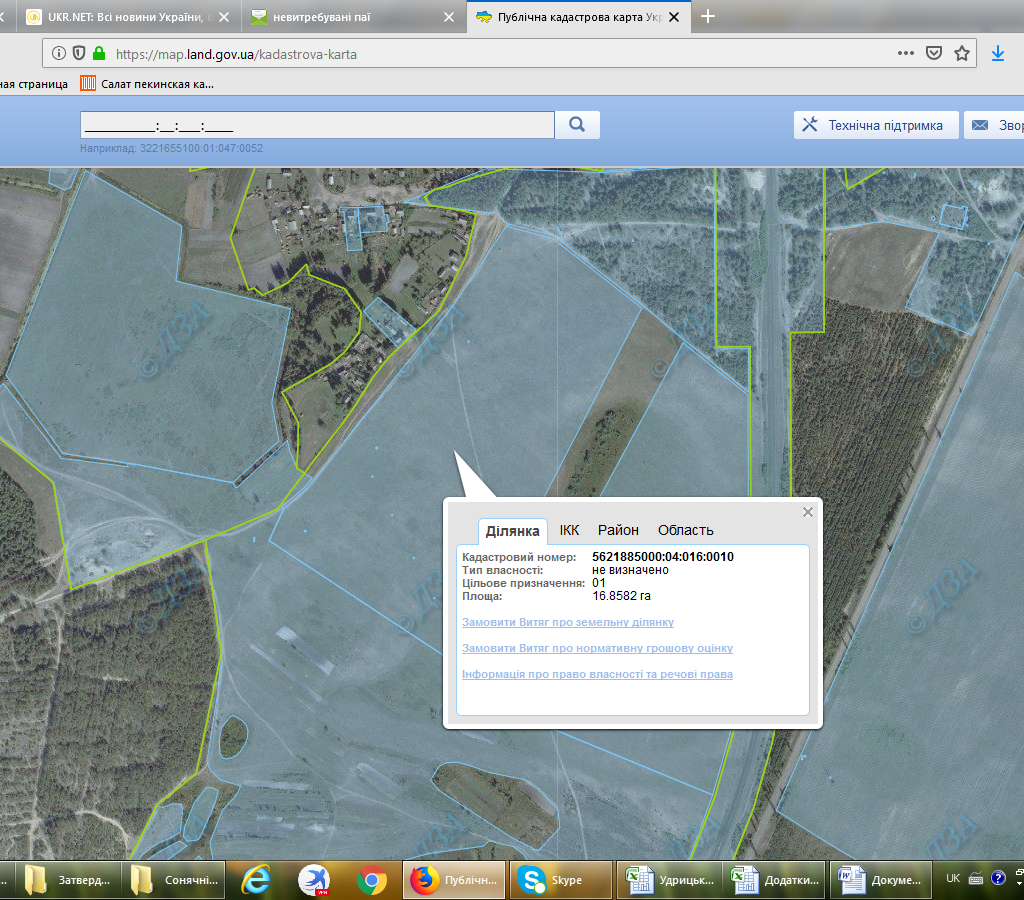1024x900 pixels.
Task: Click the Pocket save icon in address bar
Action: [x=934, y=54]
